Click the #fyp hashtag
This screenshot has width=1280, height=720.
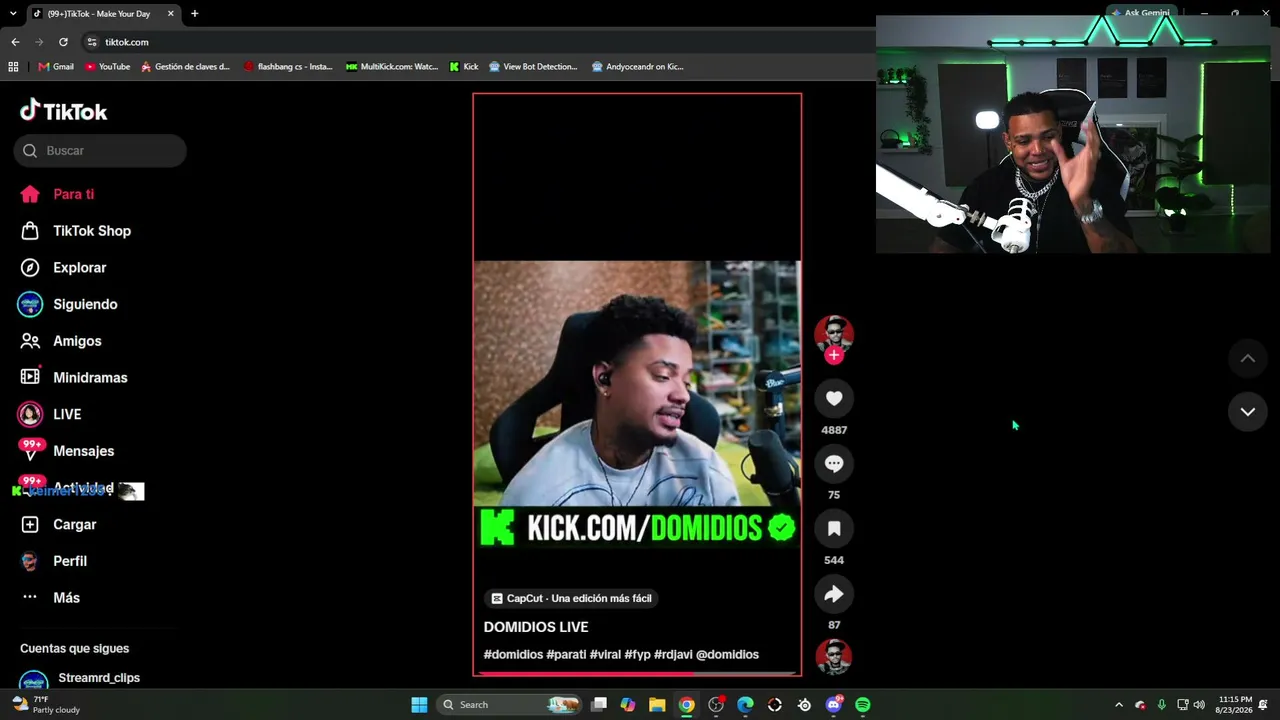(637, 655)
